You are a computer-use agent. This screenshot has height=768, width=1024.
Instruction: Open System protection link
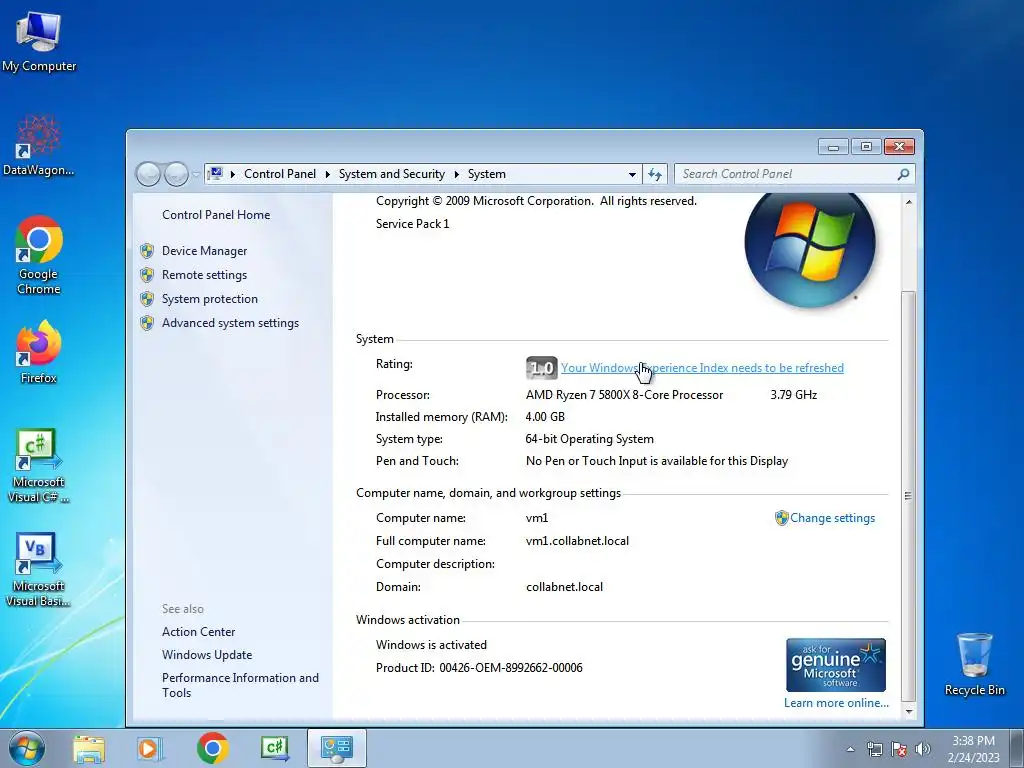[210, 299]
